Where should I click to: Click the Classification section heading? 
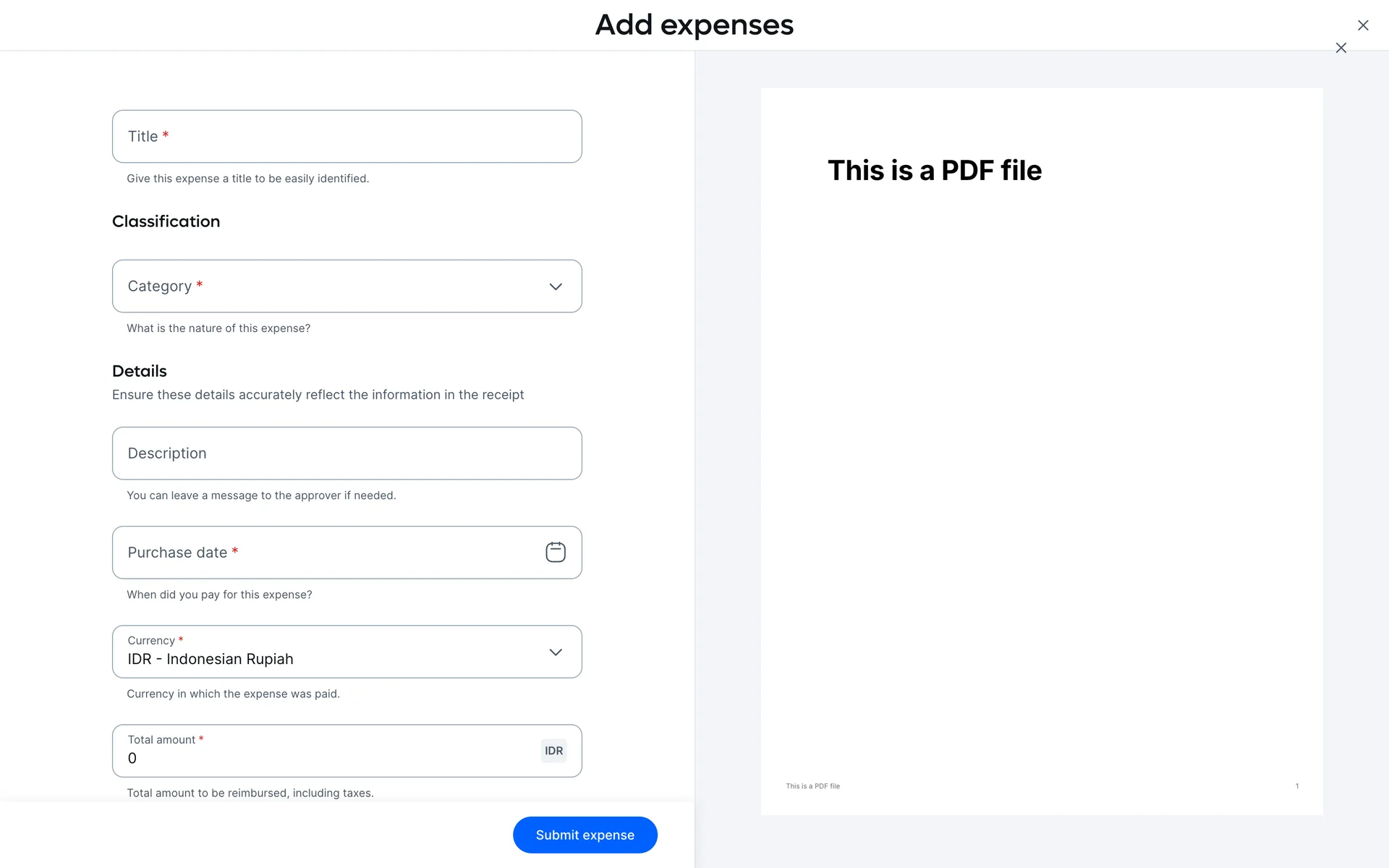click(x=166, y=221)
